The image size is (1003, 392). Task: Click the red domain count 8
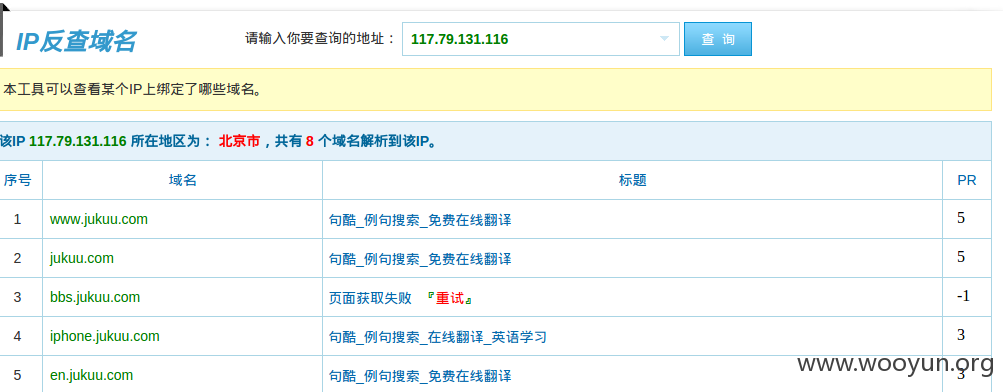pos(310,142)
